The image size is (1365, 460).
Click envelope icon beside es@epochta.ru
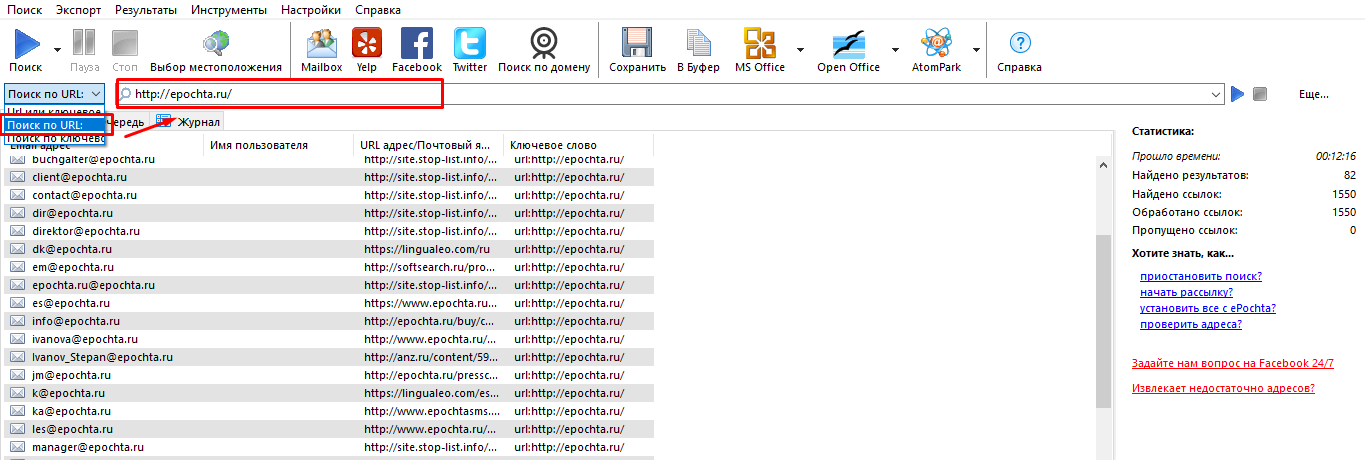(x=17, y=303)
